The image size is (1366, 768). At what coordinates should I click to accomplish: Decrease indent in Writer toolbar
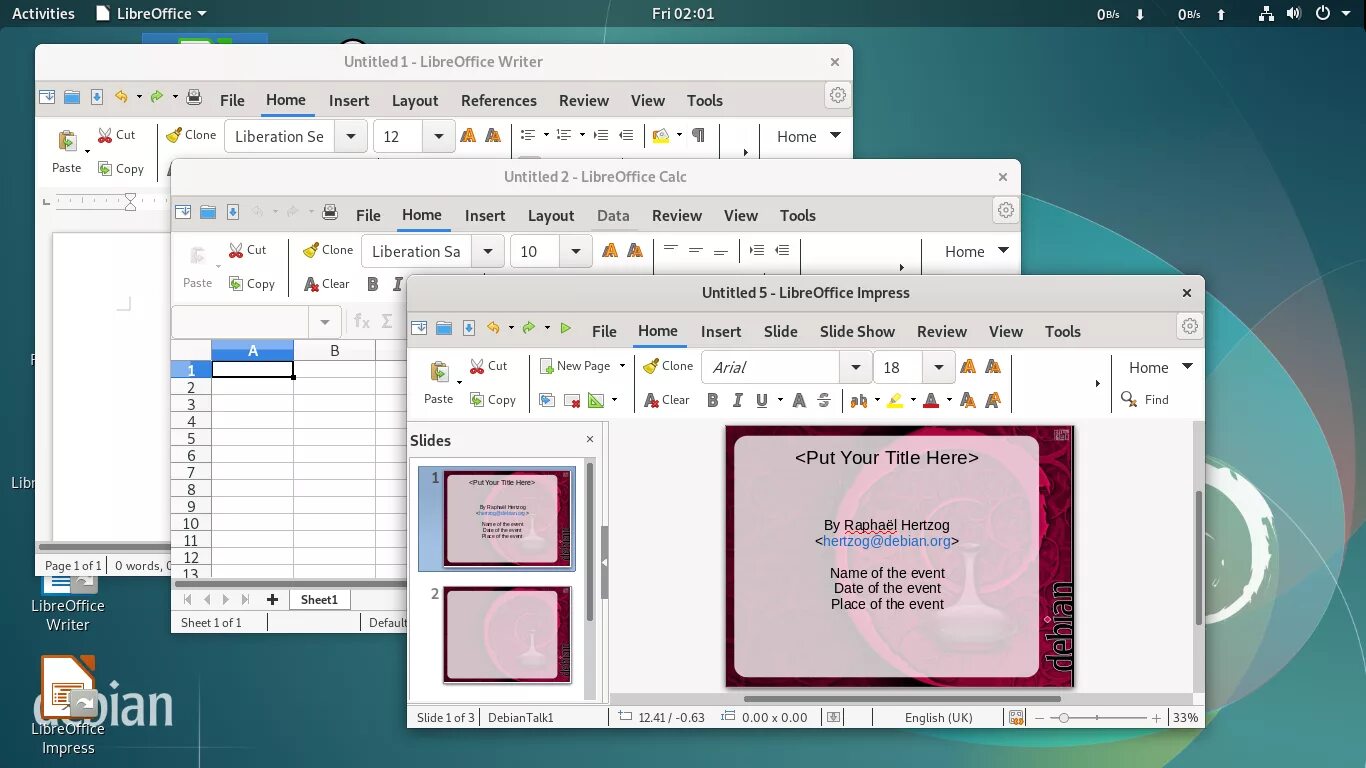coord(626,135)
